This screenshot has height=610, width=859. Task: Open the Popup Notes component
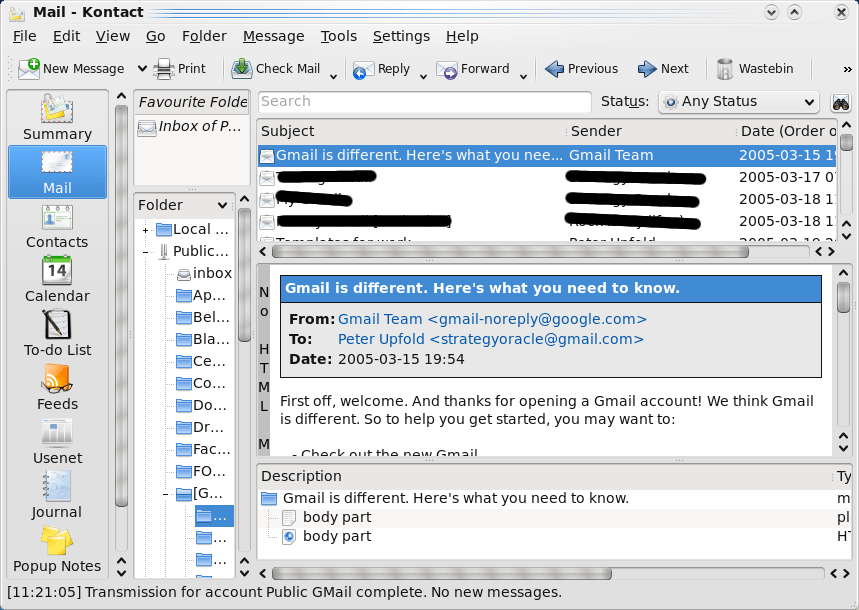click(x=57, y=550)
